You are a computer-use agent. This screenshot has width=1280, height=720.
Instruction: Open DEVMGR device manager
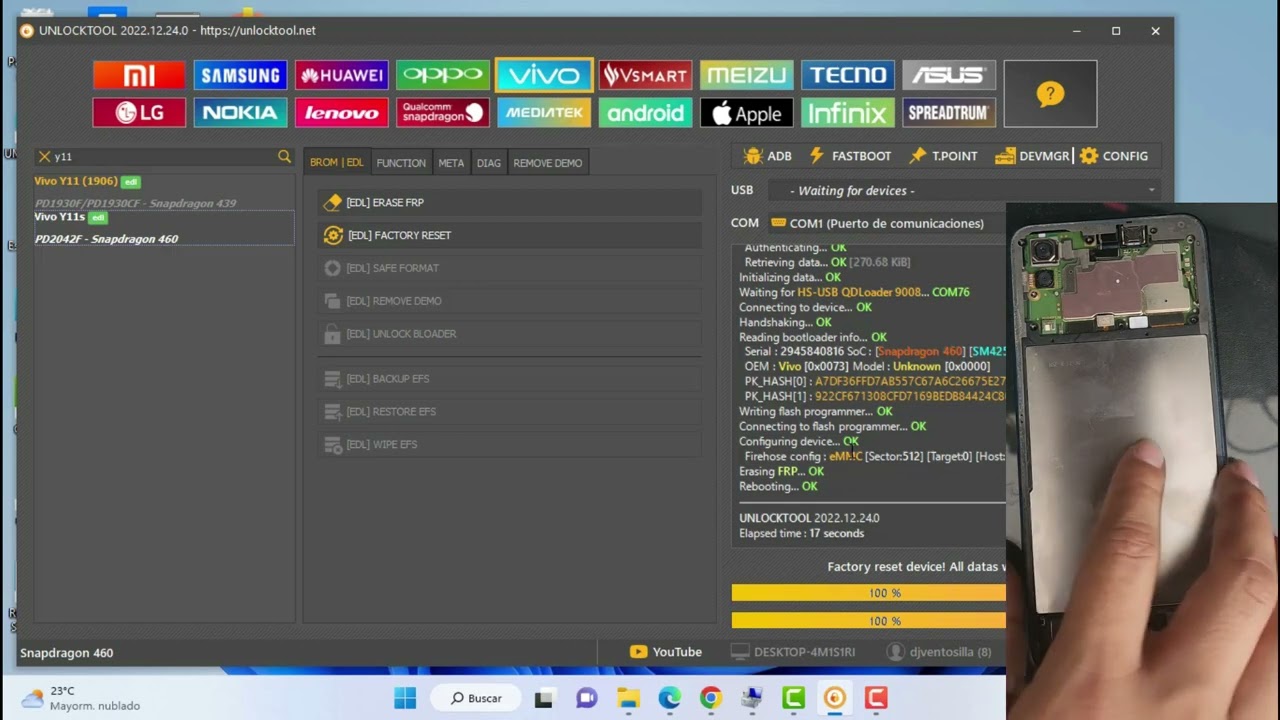tap(1032, 156)
